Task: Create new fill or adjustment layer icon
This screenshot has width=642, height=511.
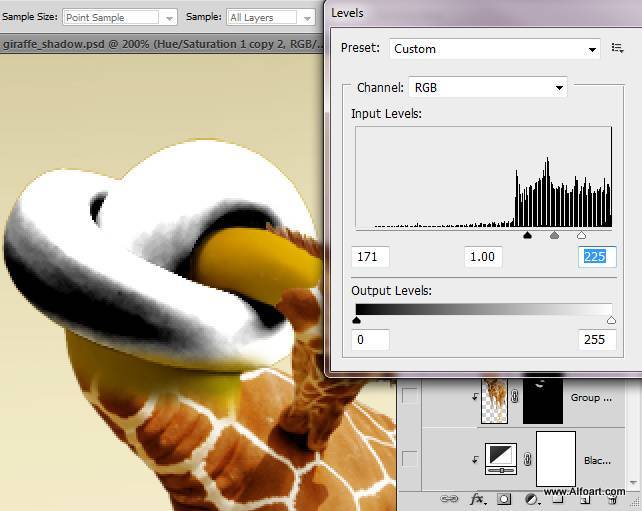Action: pos(532,497)
